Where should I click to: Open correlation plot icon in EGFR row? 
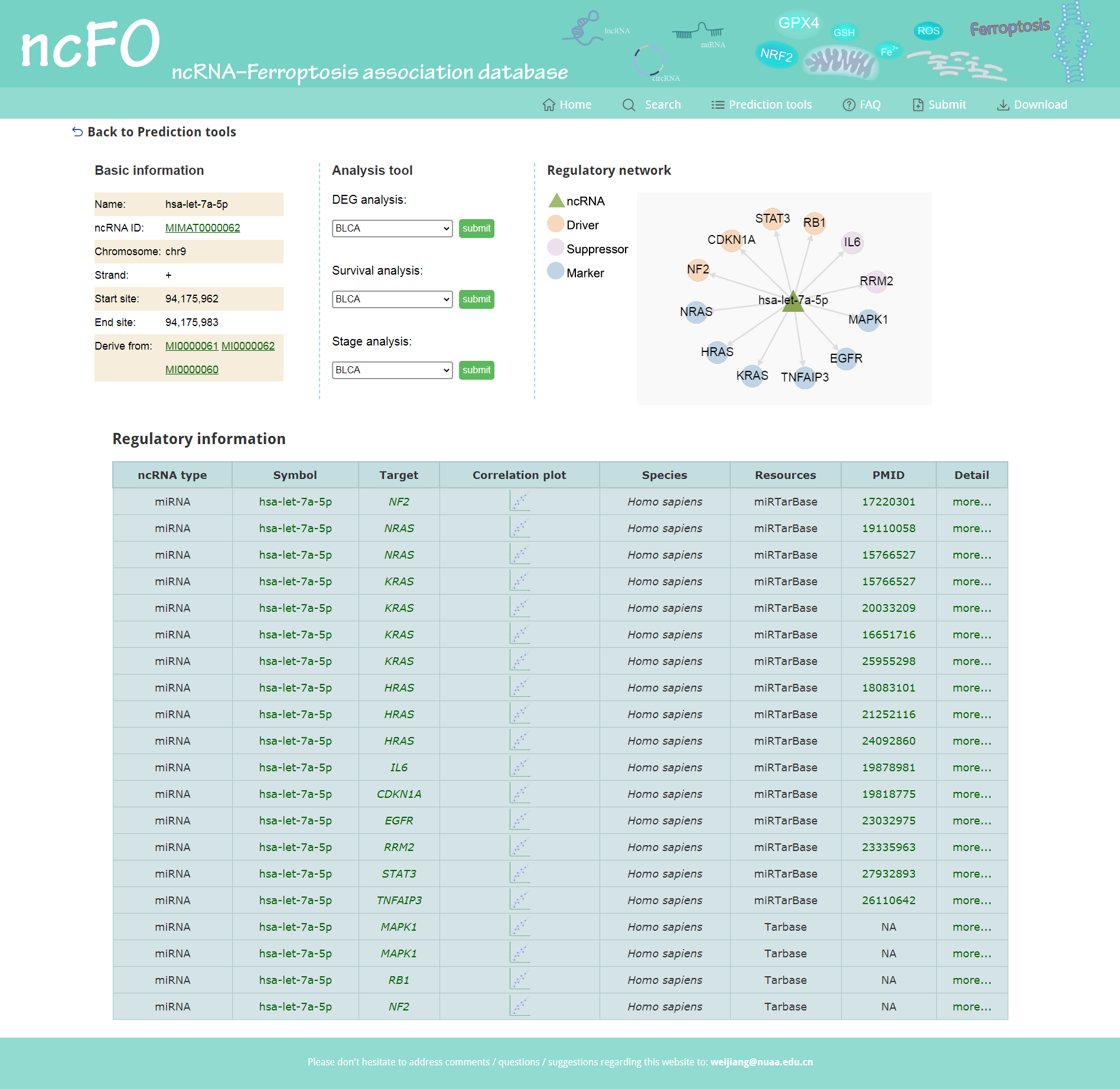point(520,820)
